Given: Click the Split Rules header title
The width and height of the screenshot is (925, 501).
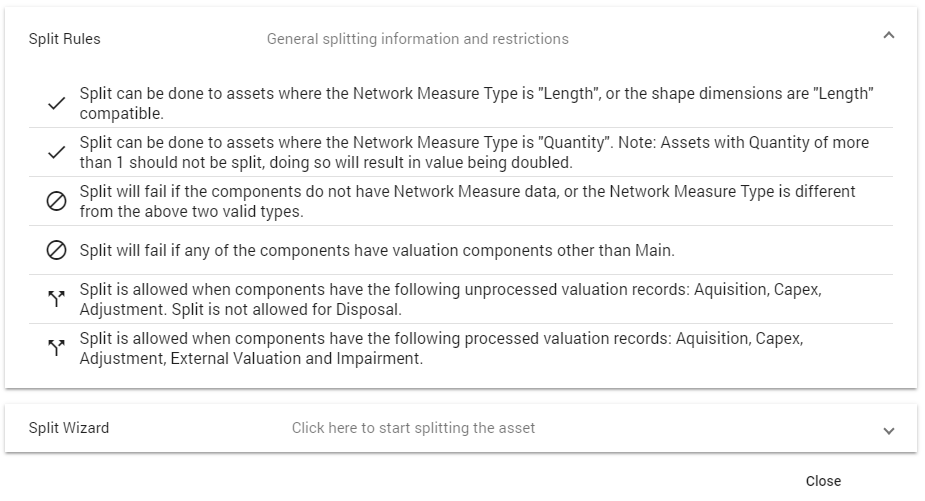Looking at the screenshot, I should (65, 39).
